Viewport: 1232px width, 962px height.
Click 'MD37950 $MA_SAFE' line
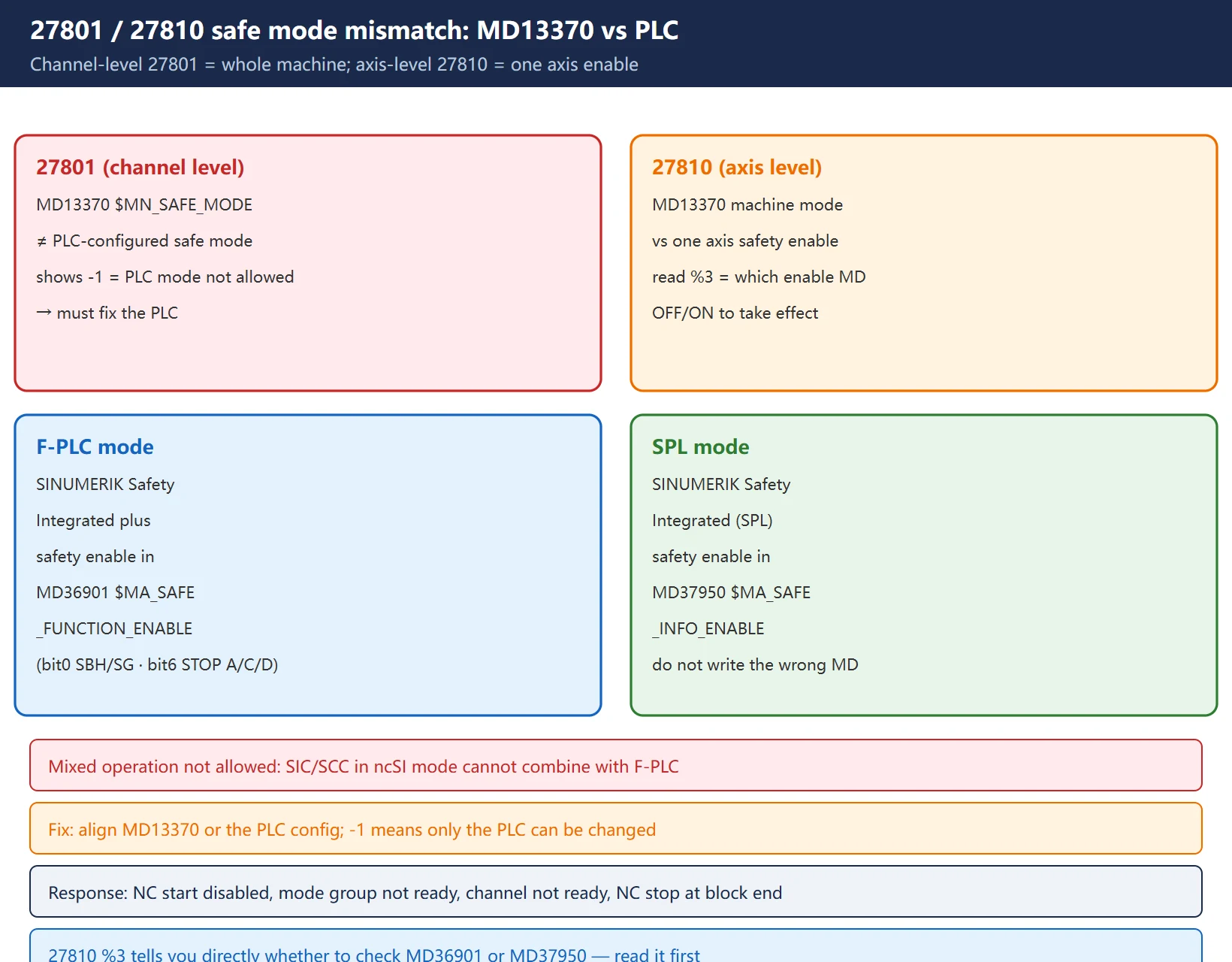[732, 592]
